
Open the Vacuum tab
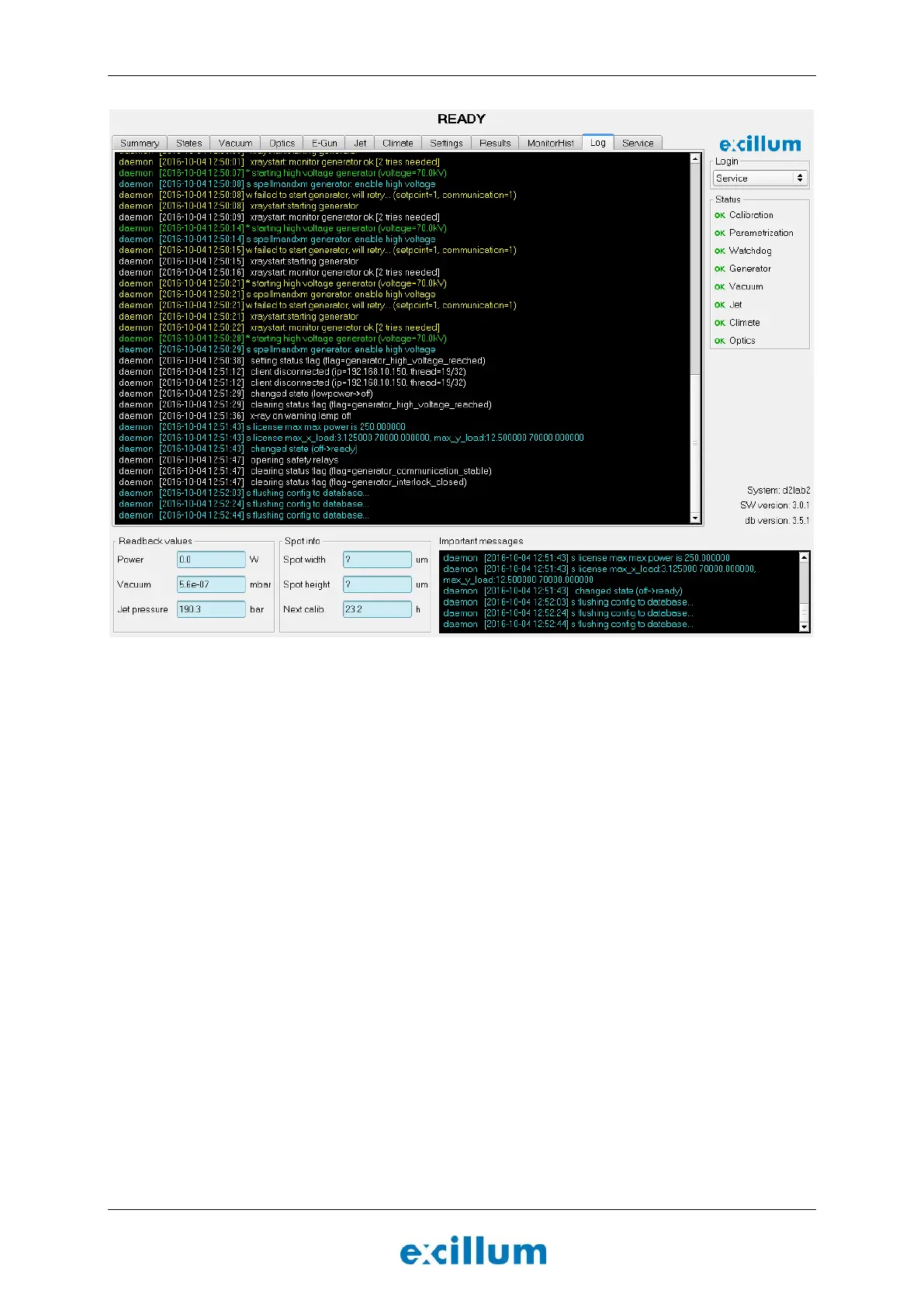pos(235,143)
